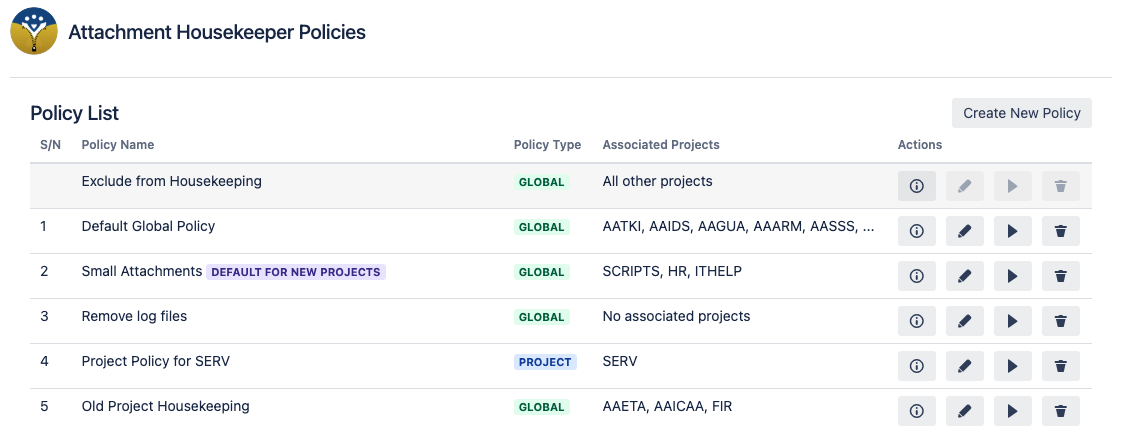Click the truncated Default Global Policy projects list
This screenshot has height=432, width=1121.
click(x=738, y=227)
